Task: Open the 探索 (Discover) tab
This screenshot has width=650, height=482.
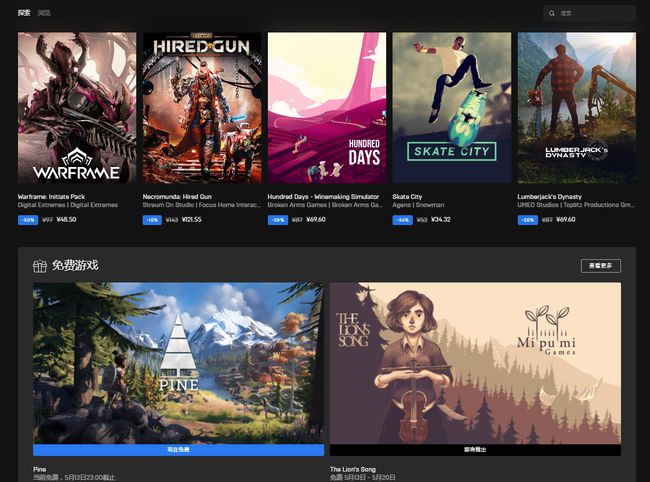Action: (x=24, y=13)
